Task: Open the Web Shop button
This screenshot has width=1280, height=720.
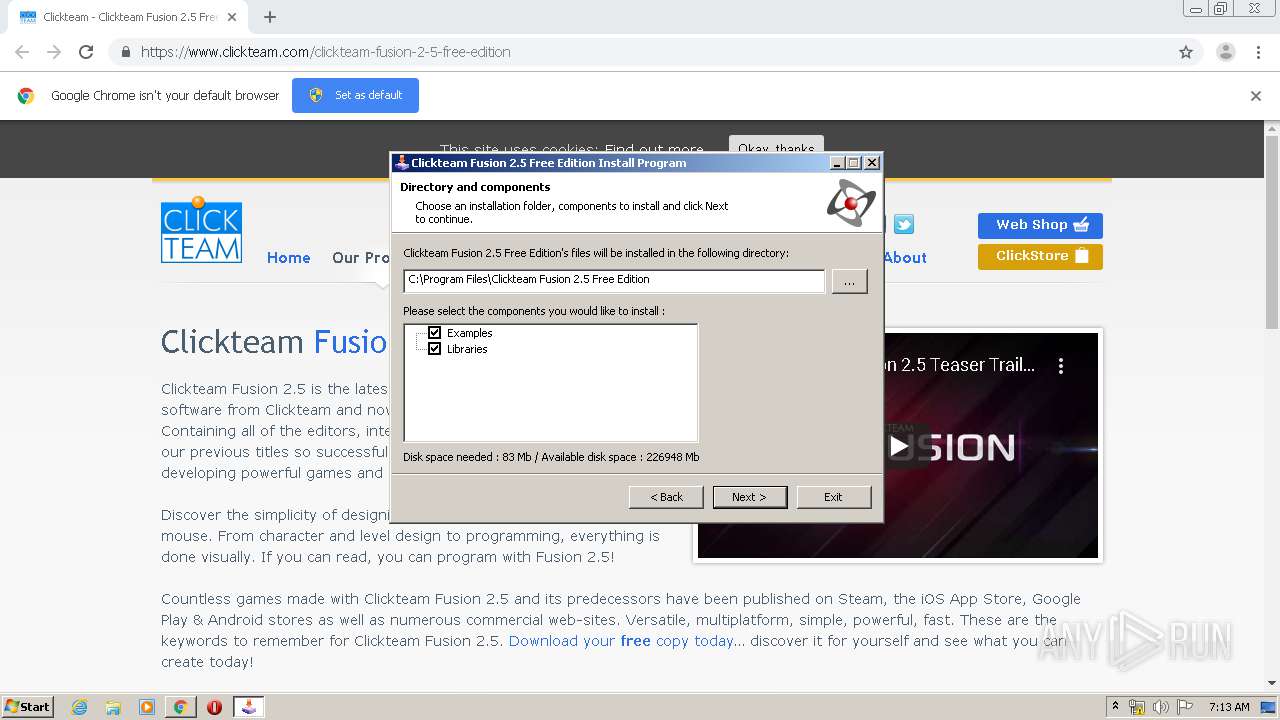Action: 1040,225
